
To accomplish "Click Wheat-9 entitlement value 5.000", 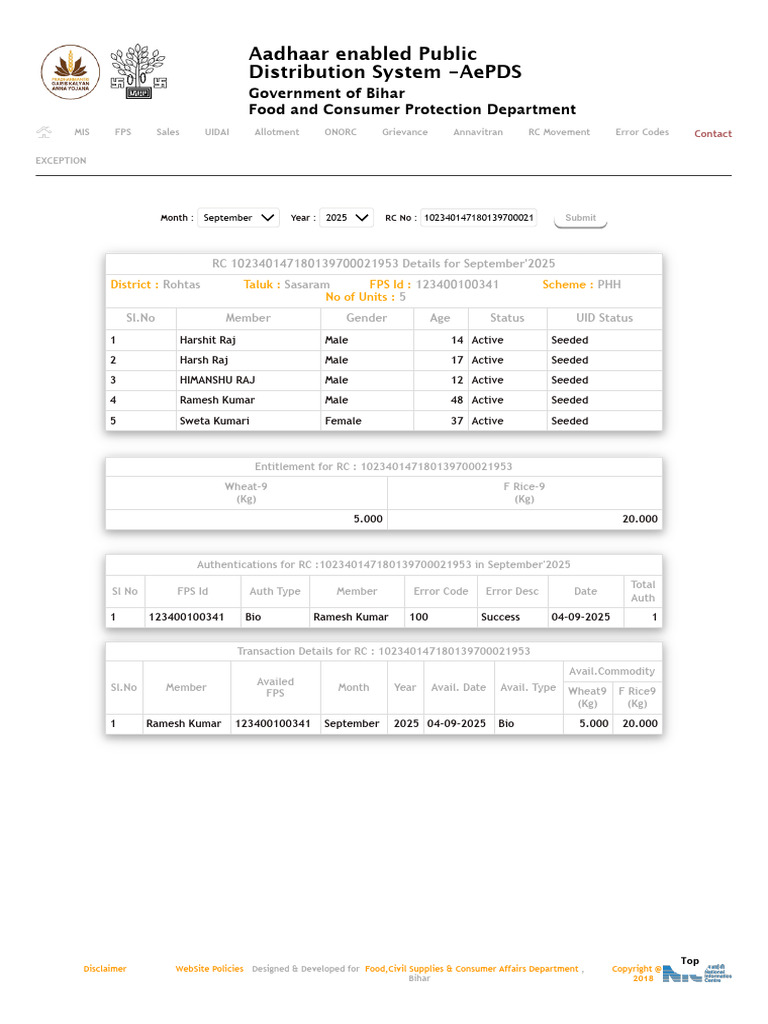I will point(368,519).
